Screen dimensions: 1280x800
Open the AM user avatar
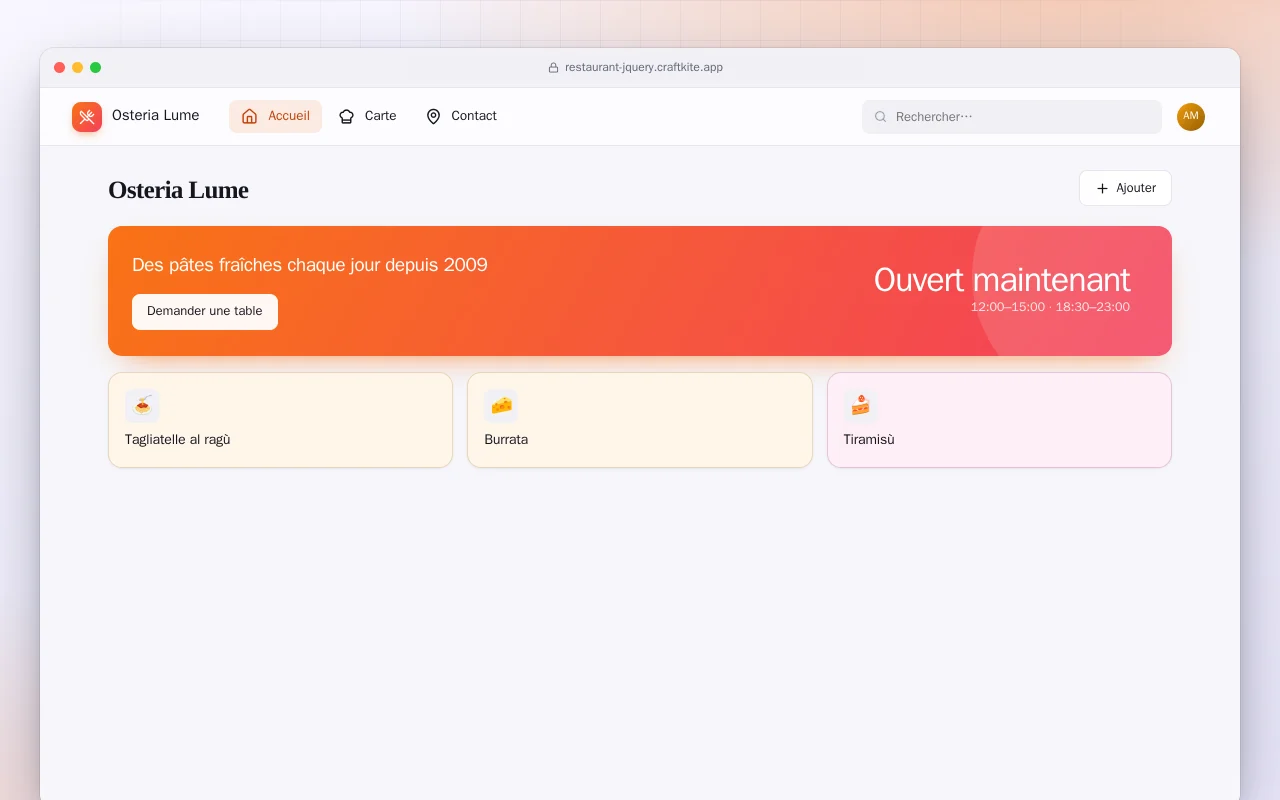tap(1191, 117)
